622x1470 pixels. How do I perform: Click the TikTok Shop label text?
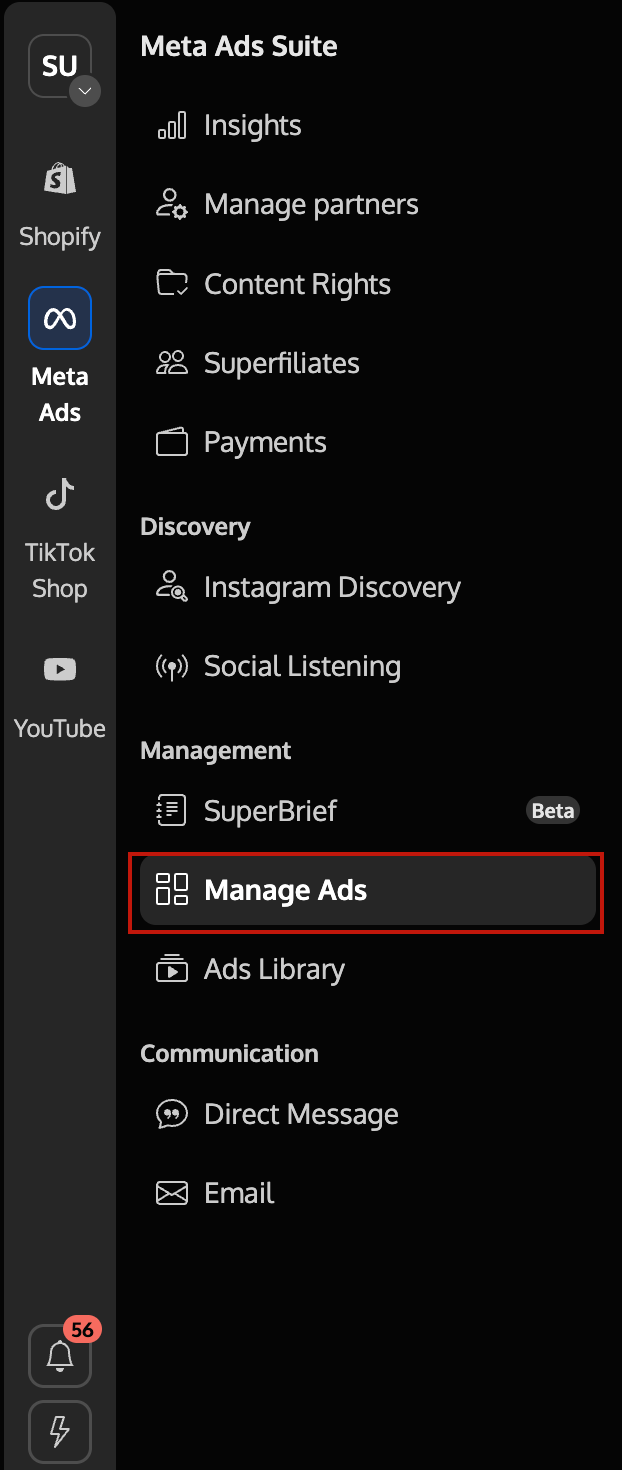coord(60,571)
